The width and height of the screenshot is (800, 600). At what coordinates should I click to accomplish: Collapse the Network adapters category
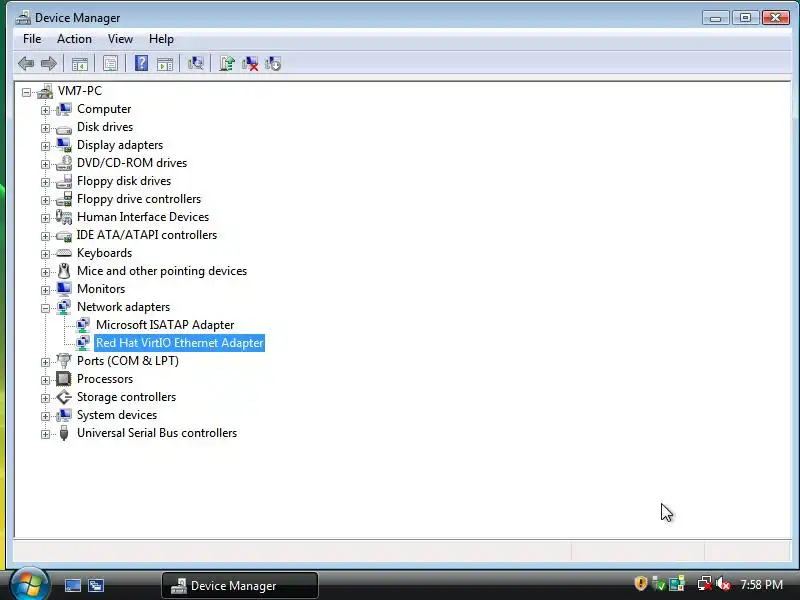pyautogui.click(x=45, y=308)
